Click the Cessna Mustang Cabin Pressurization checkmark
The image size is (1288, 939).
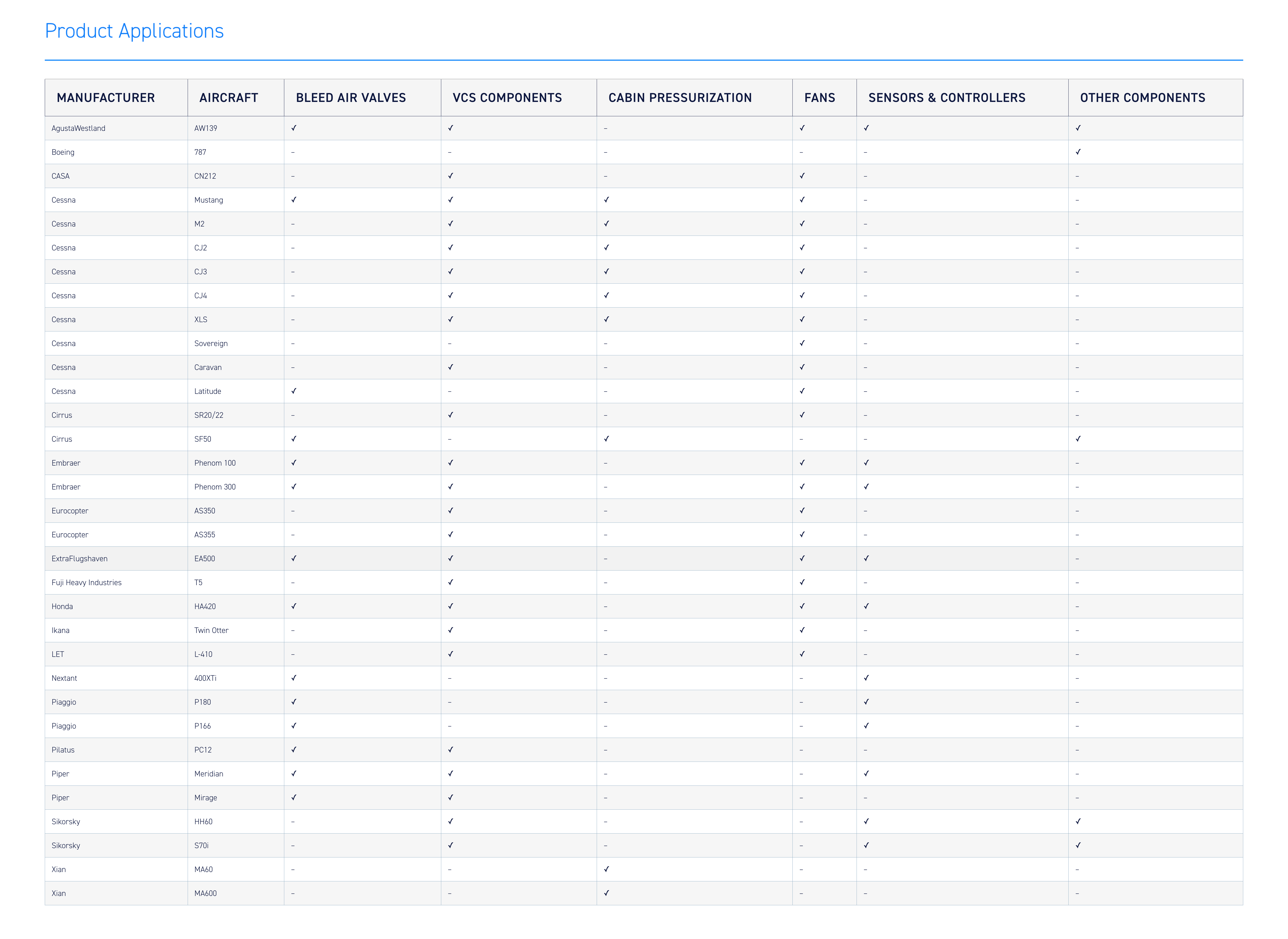606,200
